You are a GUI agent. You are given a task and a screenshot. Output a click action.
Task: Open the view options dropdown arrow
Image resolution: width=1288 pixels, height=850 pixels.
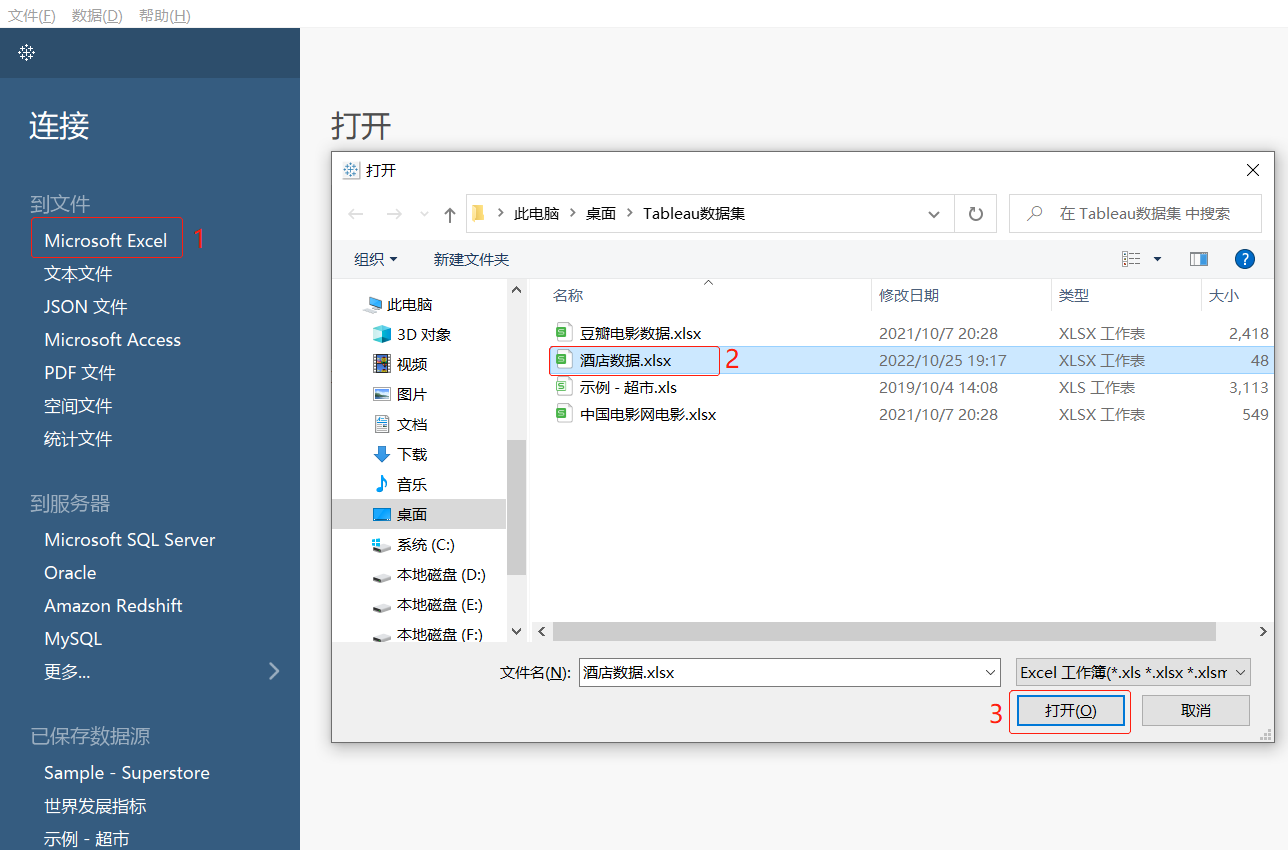tap(1158, 259)
